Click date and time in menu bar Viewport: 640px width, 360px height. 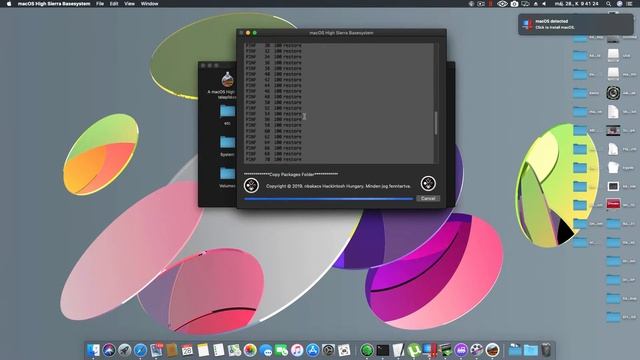click(577, 4)
